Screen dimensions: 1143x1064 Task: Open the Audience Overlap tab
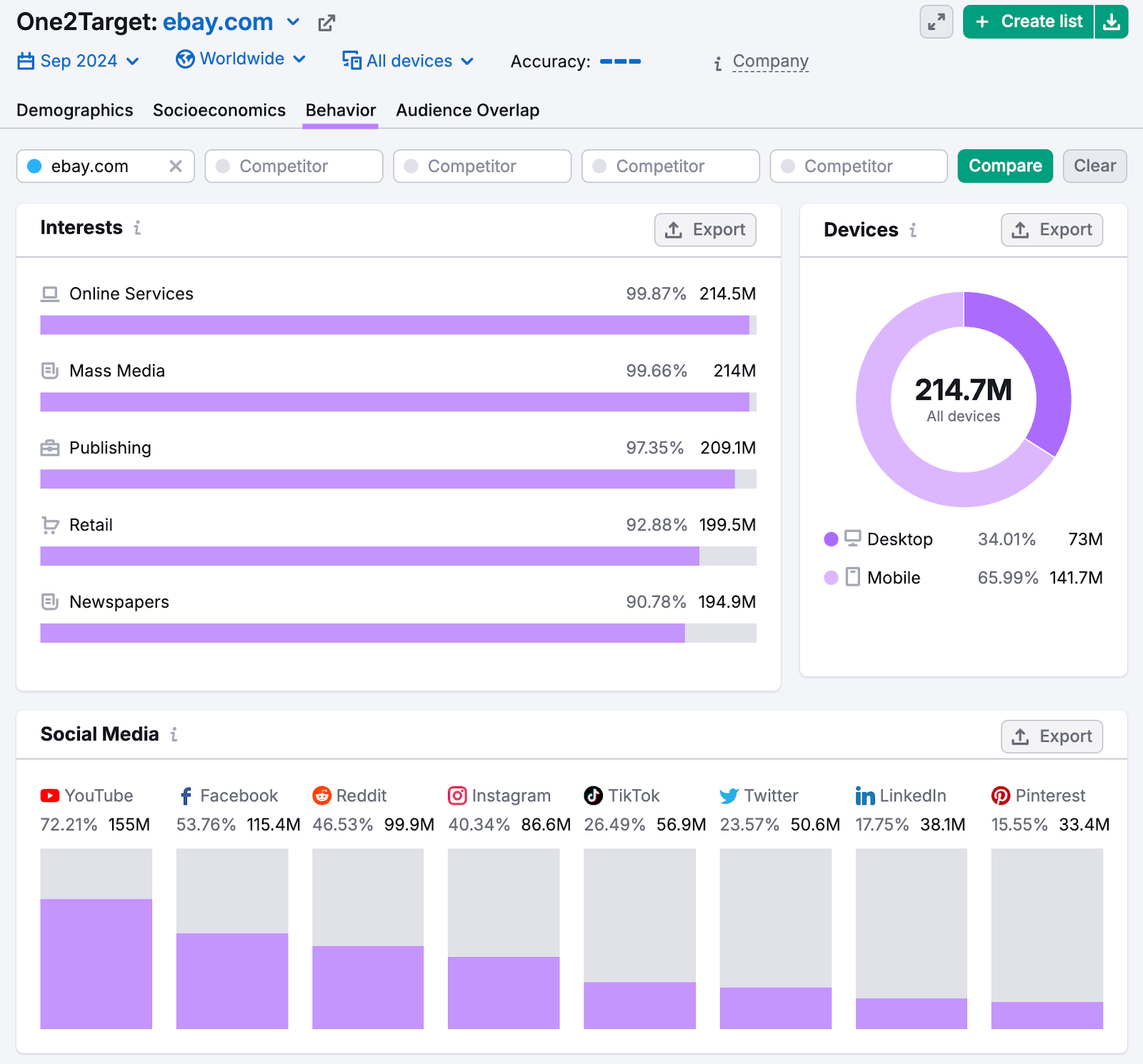coord(467,110)
